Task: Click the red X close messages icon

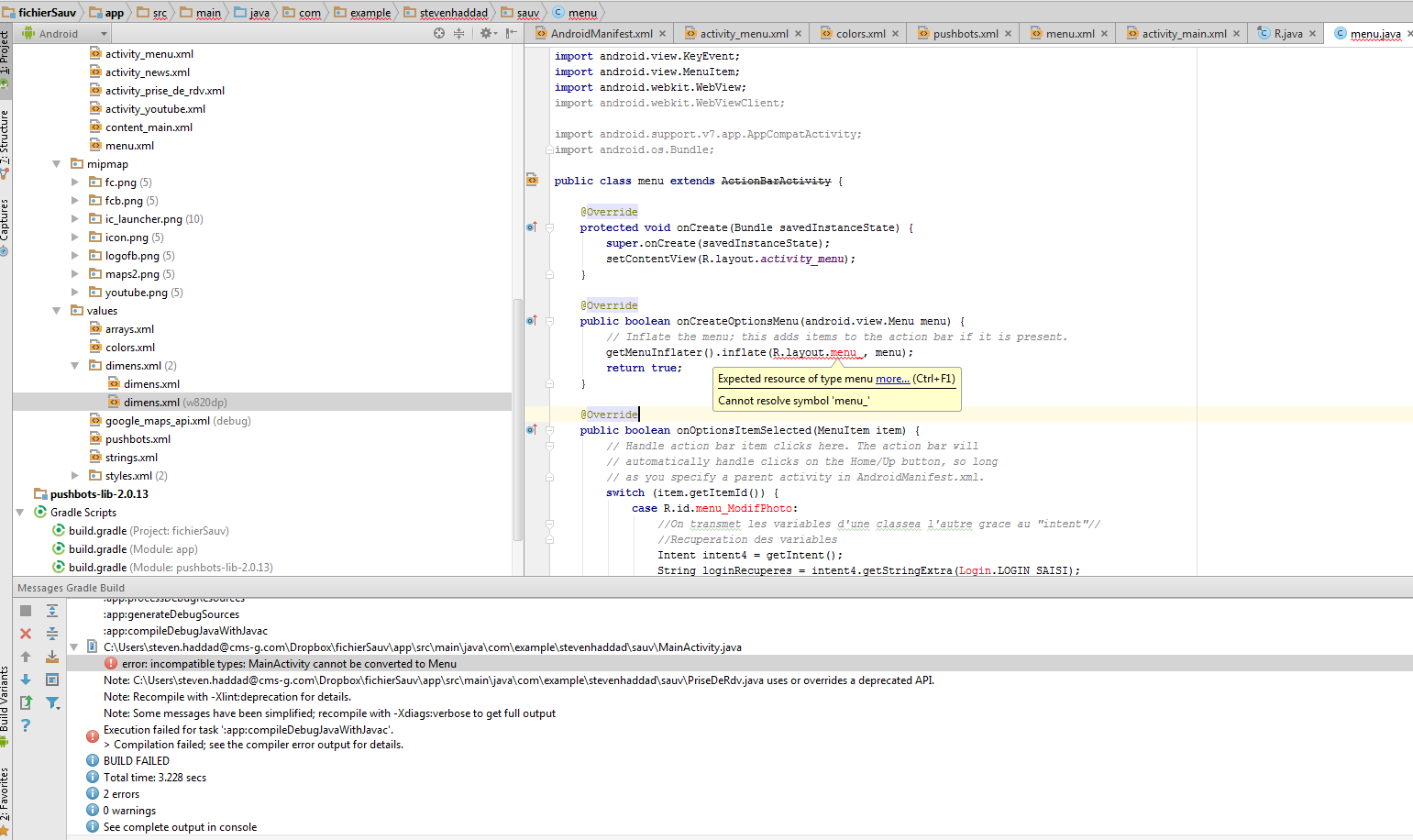Action: click(x=26, y=634)
